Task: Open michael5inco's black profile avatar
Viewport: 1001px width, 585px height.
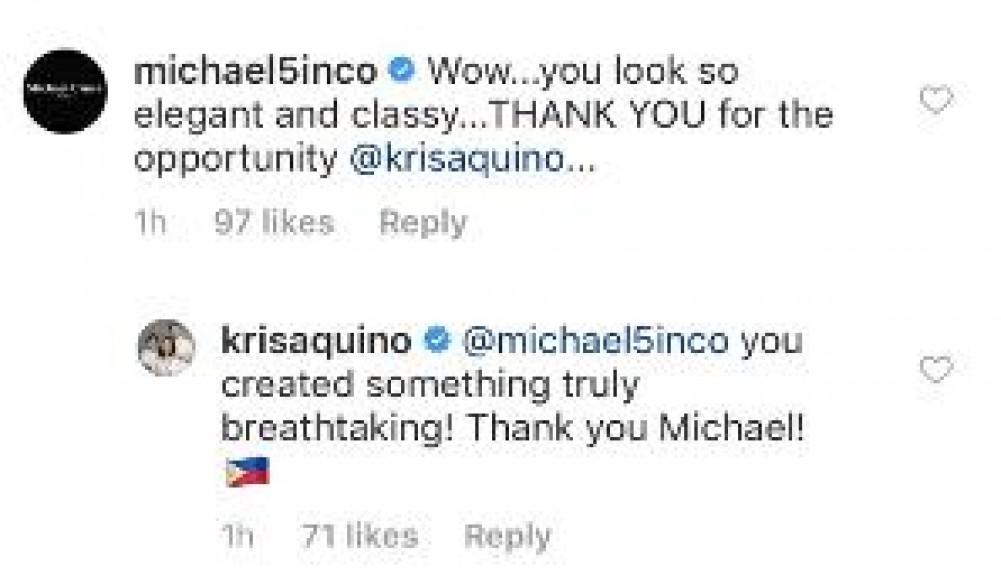Action: point(66,91)
